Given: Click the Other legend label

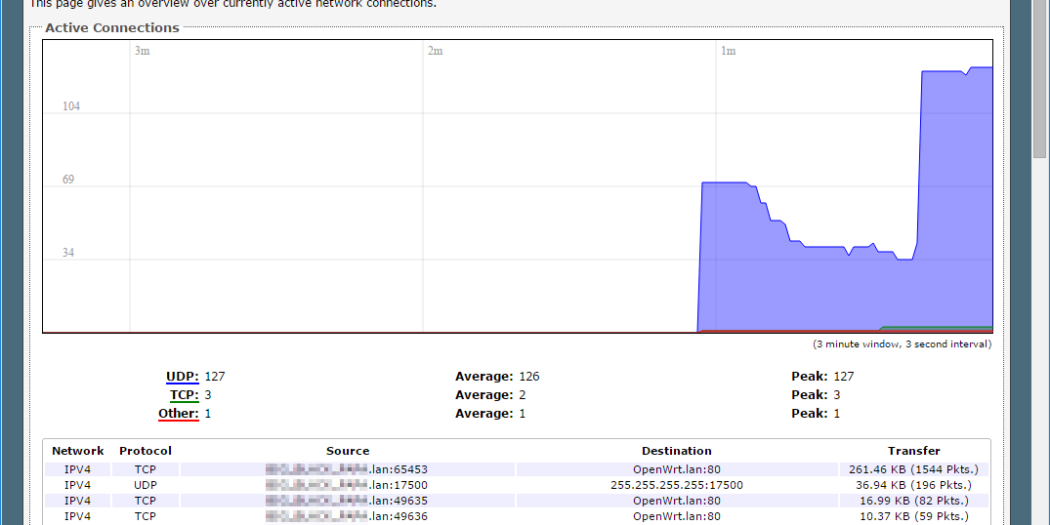Looking at the screenshot, I should (x=178, y=413).
